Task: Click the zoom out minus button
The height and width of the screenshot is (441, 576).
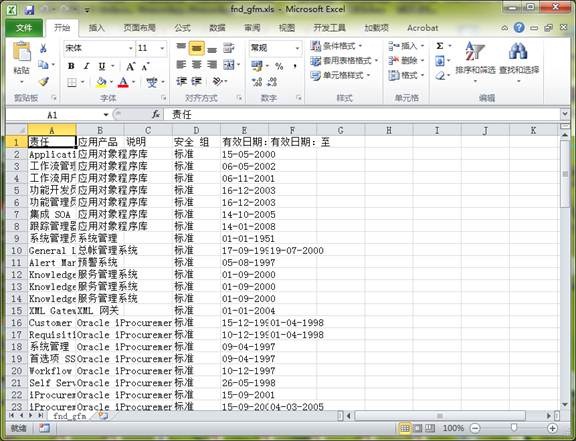Action: (x=475, y=428)
